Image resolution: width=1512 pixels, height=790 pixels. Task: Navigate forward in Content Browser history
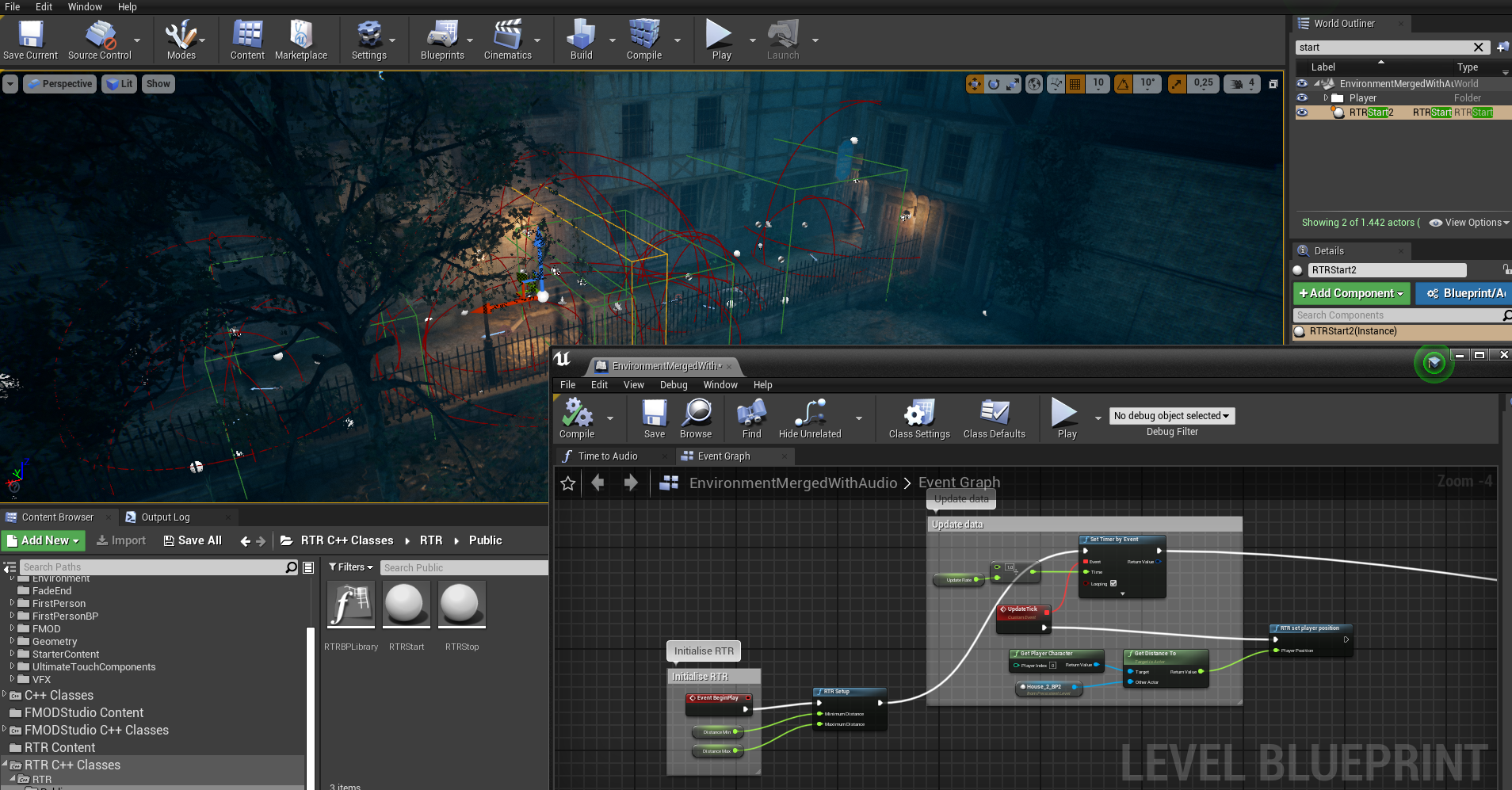[261, 541]
